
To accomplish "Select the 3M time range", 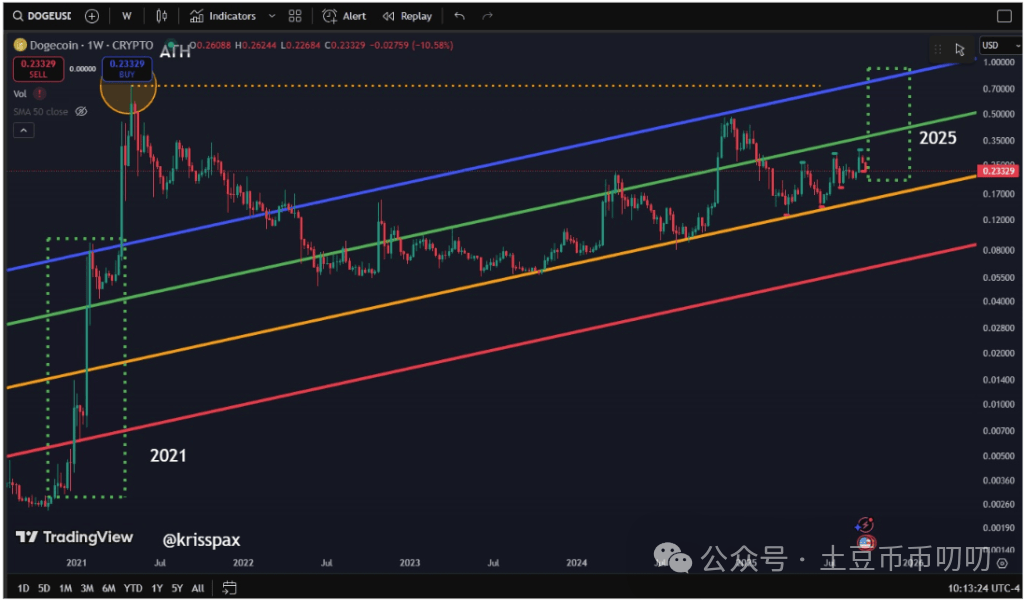I will pos(87,588).
